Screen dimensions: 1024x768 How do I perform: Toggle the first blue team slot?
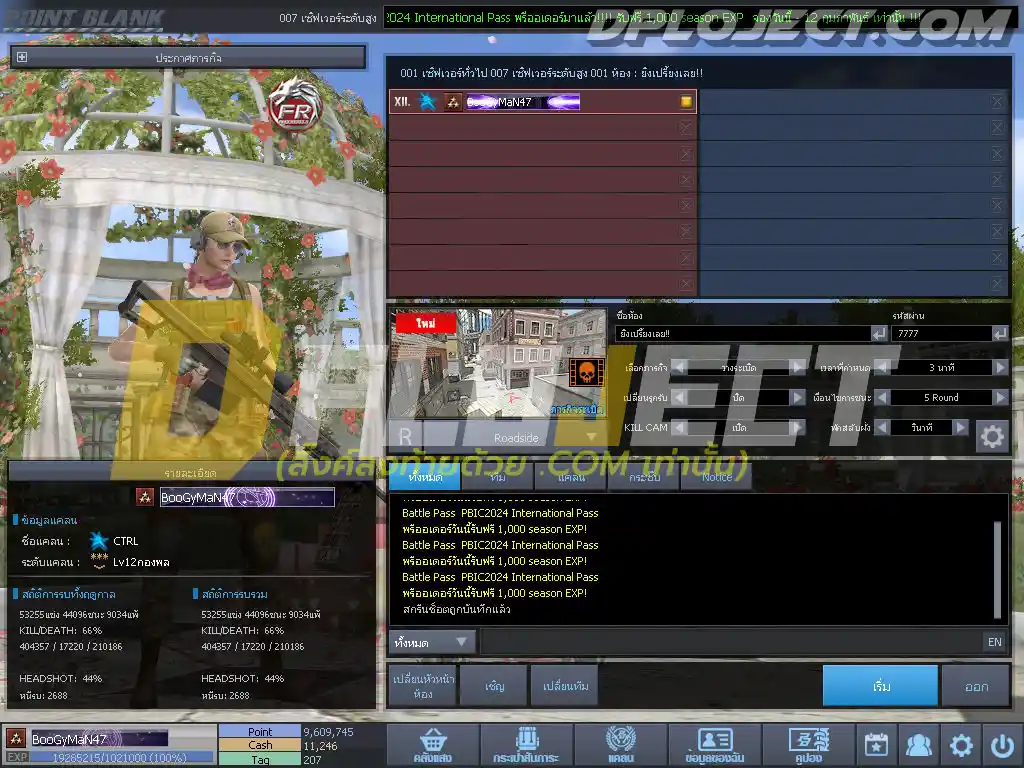997,102
